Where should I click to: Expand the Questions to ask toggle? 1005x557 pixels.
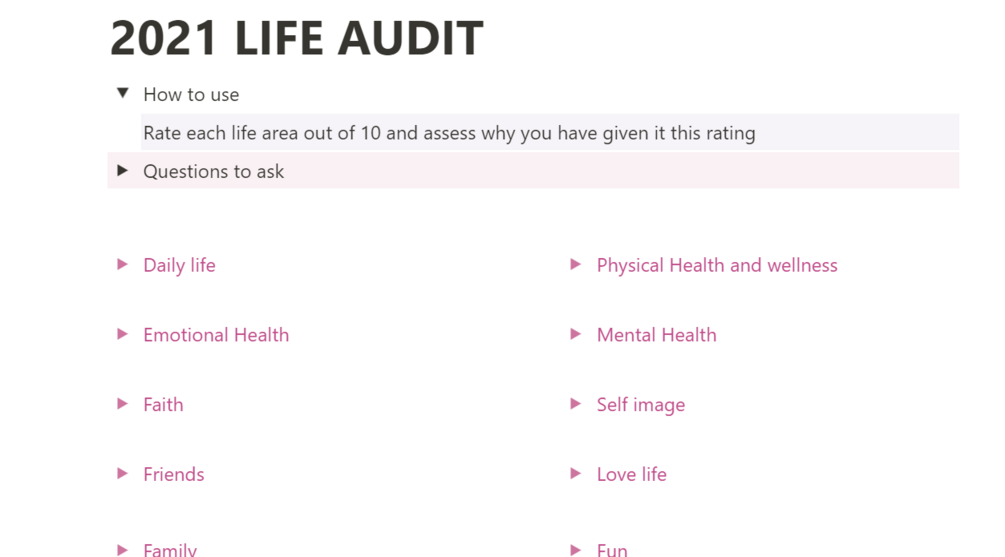(122, 170)
